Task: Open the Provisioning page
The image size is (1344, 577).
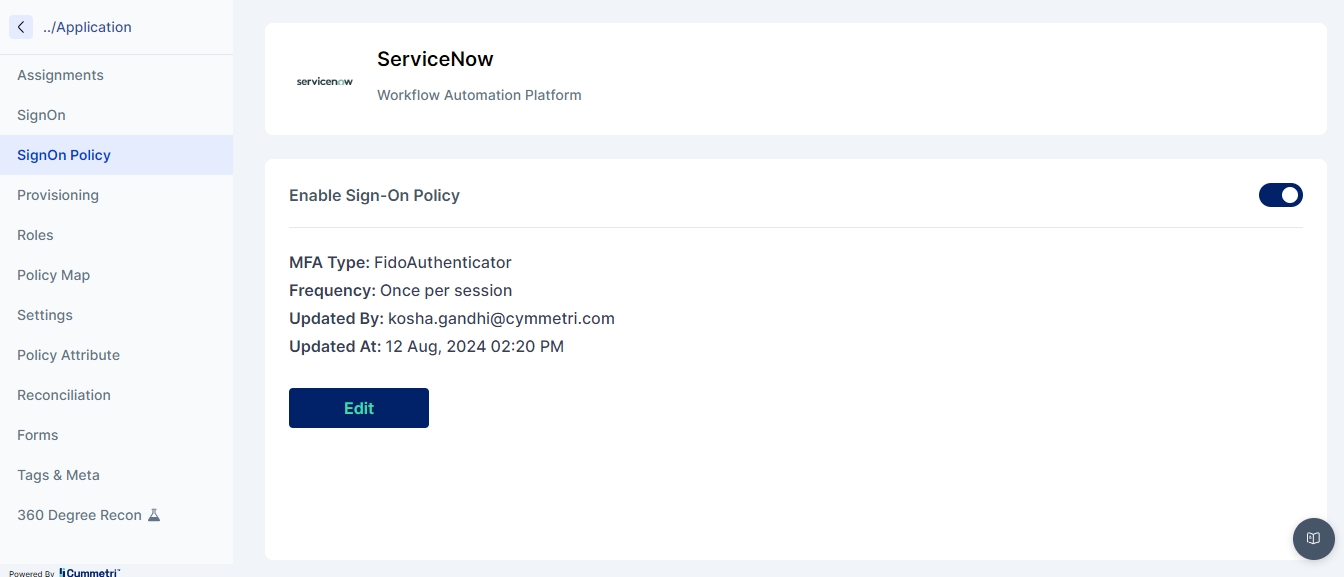Action: pos(58,195)
